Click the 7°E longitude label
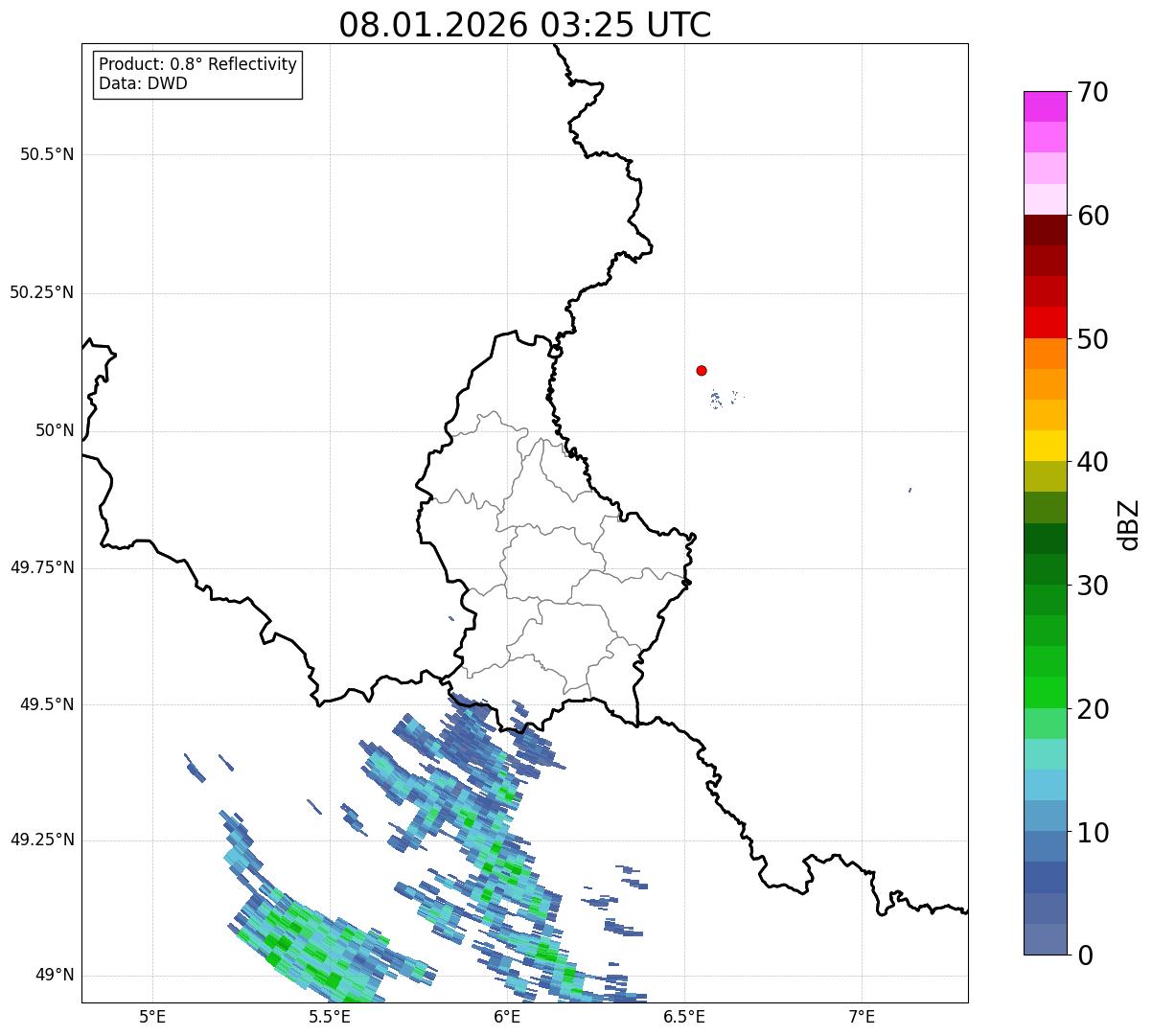Screen dimensions: 1152x1036 pos(863,1017)
